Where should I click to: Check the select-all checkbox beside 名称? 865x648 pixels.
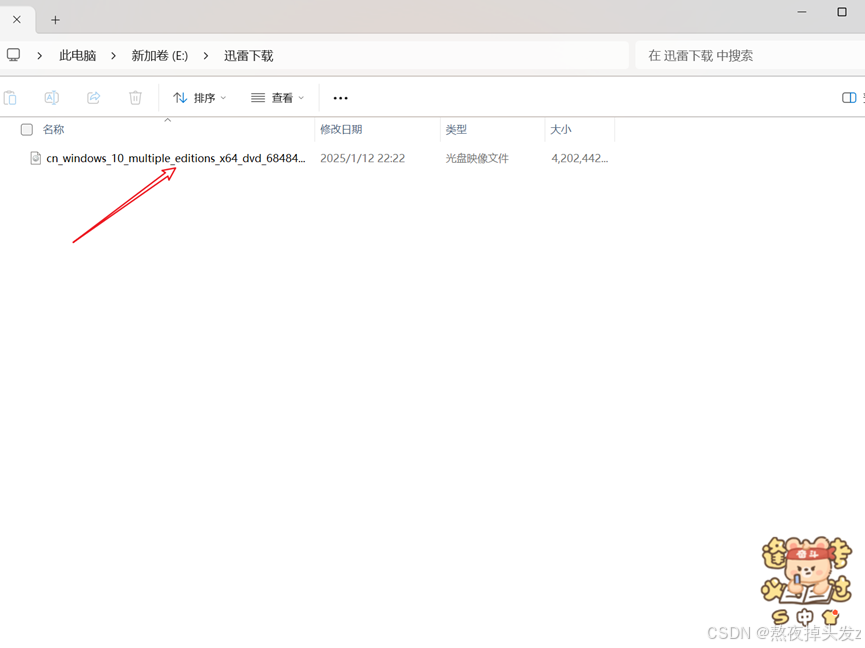click(x=26, y=130)
